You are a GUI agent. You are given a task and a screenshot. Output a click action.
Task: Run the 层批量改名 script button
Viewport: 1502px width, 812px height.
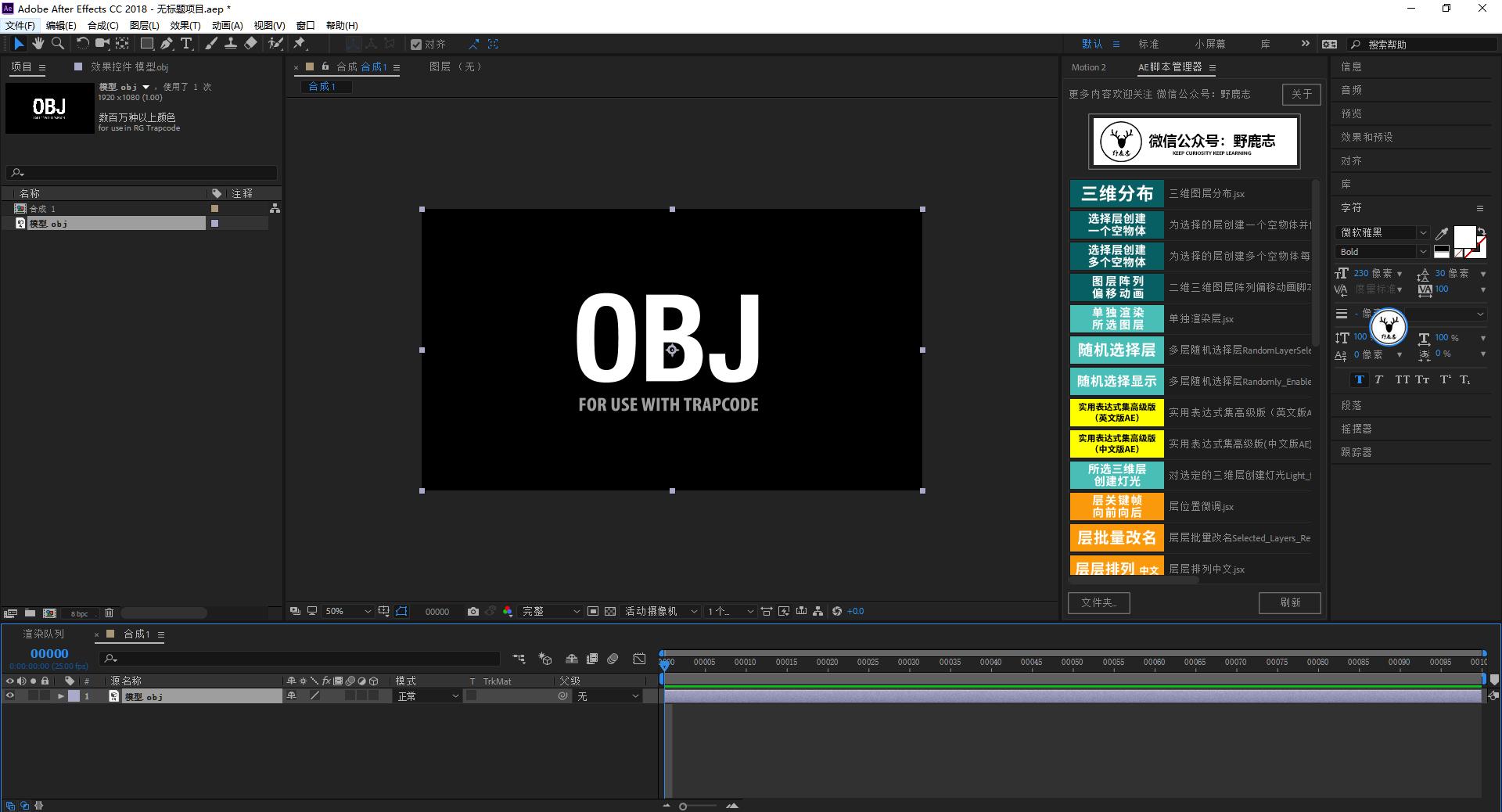point(1116,537)
